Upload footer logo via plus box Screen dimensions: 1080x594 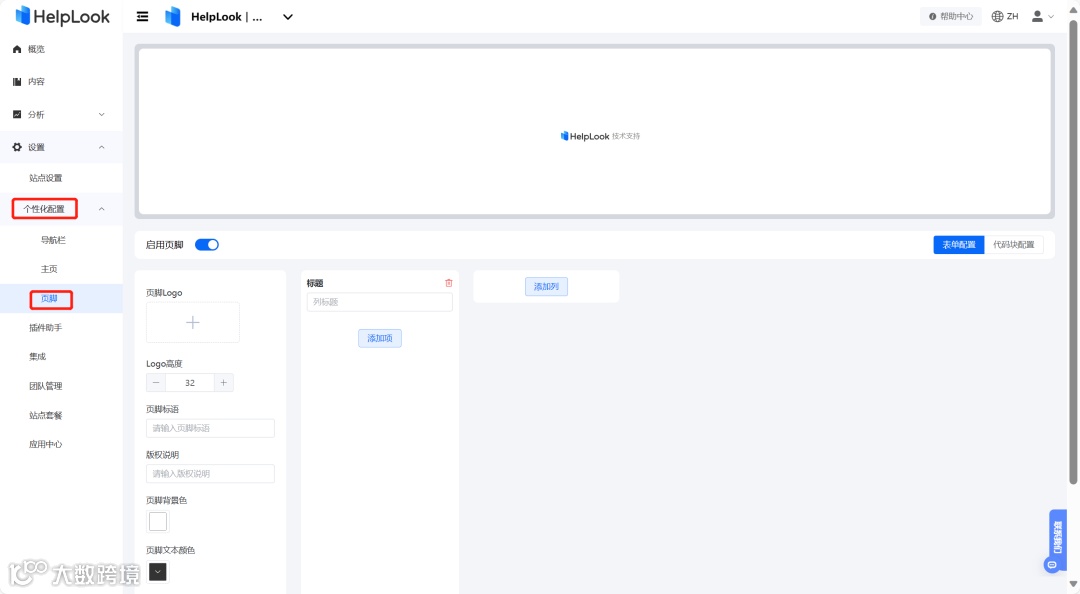(x=193, y=322)
